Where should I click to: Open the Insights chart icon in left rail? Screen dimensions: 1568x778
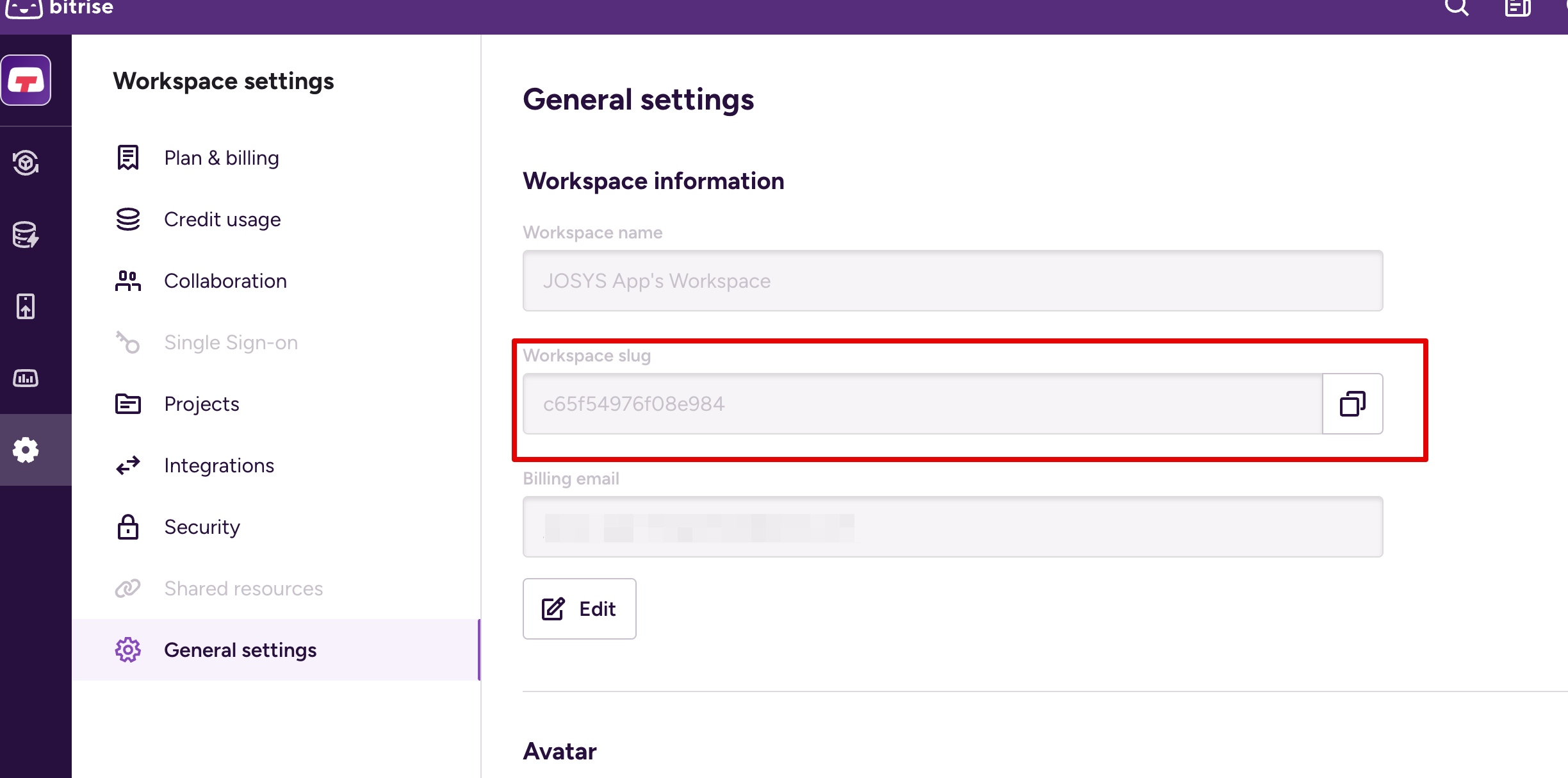point(26,378)
